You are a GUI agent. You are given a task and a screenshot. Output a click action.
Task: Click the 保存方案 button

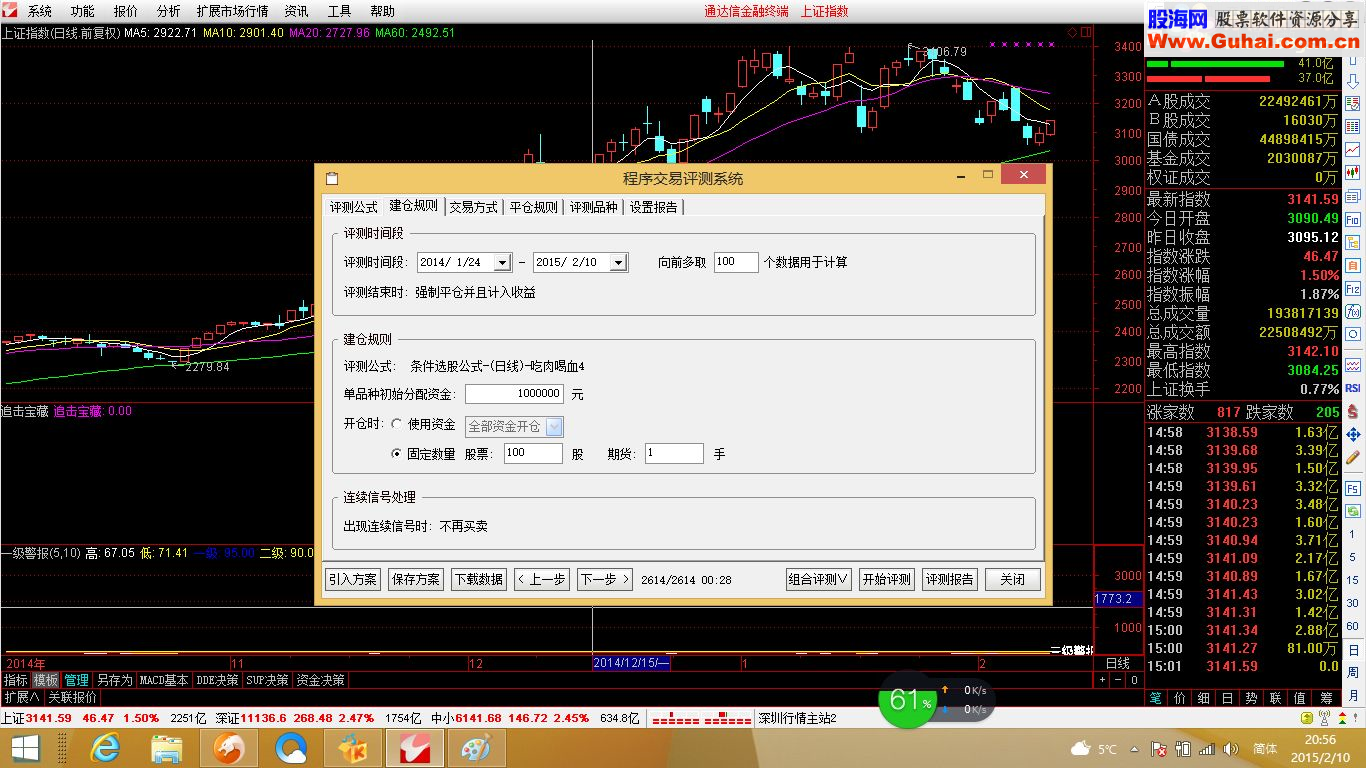tap(416, 579)
